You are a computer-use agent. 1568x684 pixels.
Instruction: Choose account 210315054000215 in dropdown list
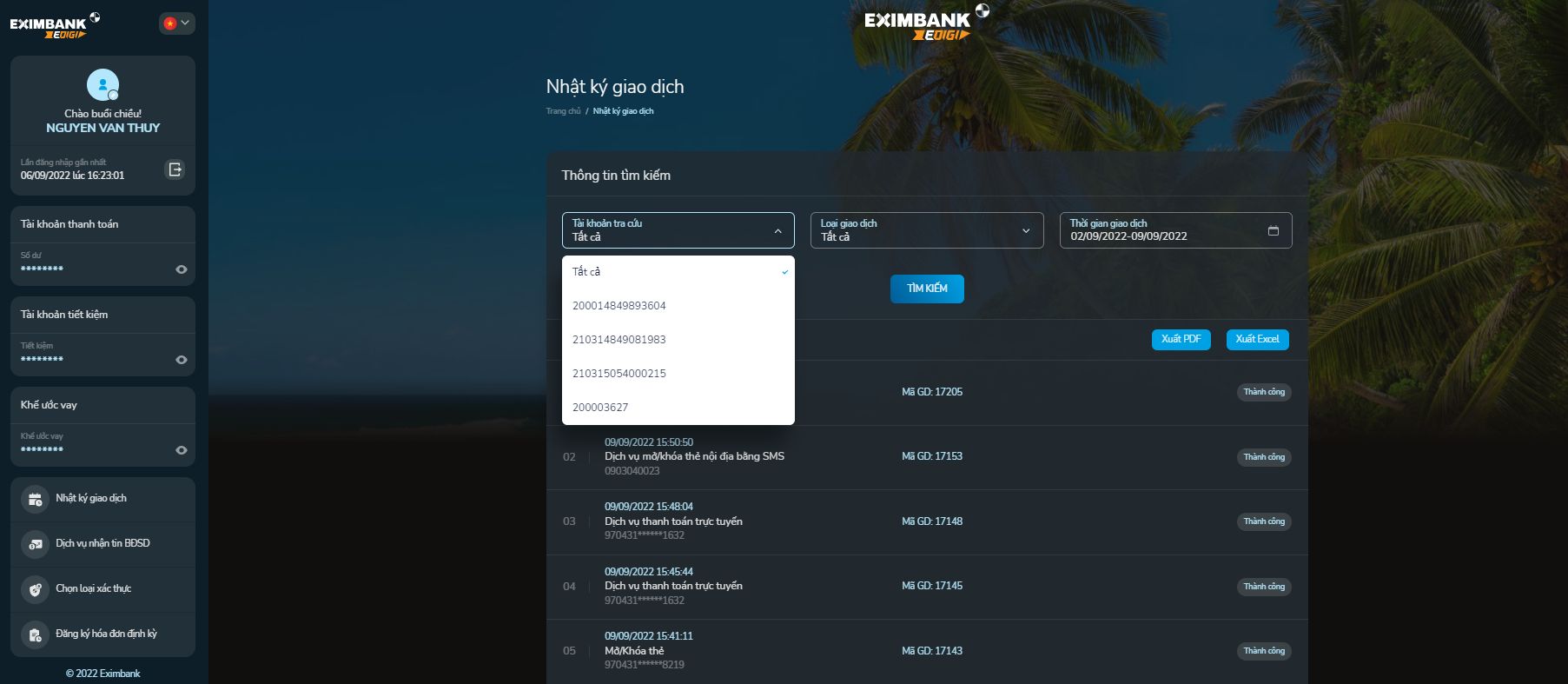619,374
